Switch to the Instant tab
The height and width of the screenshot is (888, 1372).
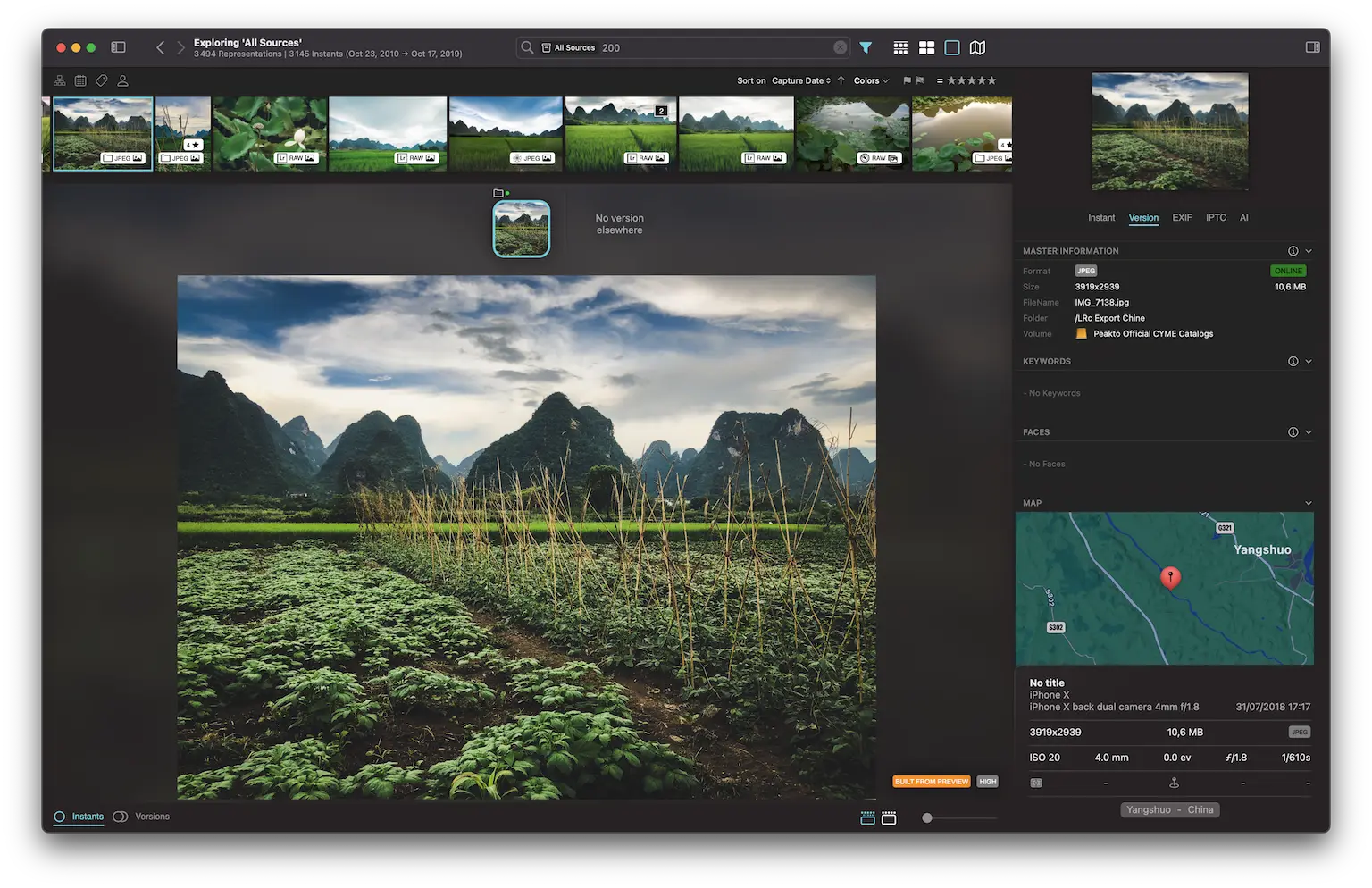click(x=1101, y=218)
